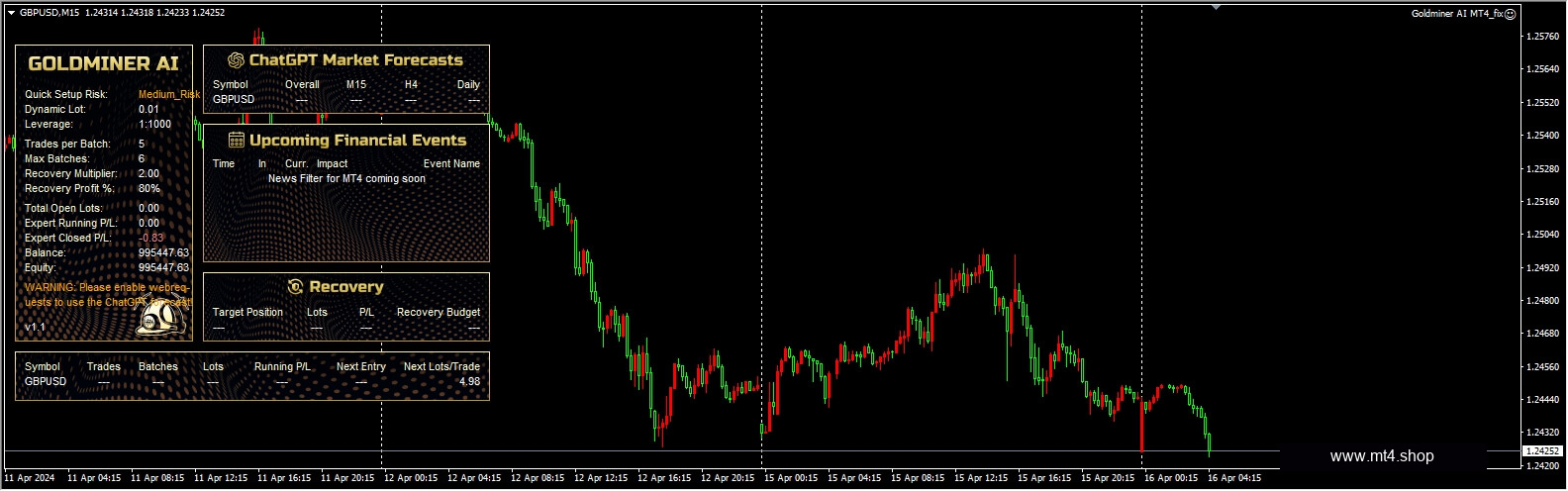Click the Upcoming Financial Events heading
This screenshot has height=491, width=1568.
point(357,141)
